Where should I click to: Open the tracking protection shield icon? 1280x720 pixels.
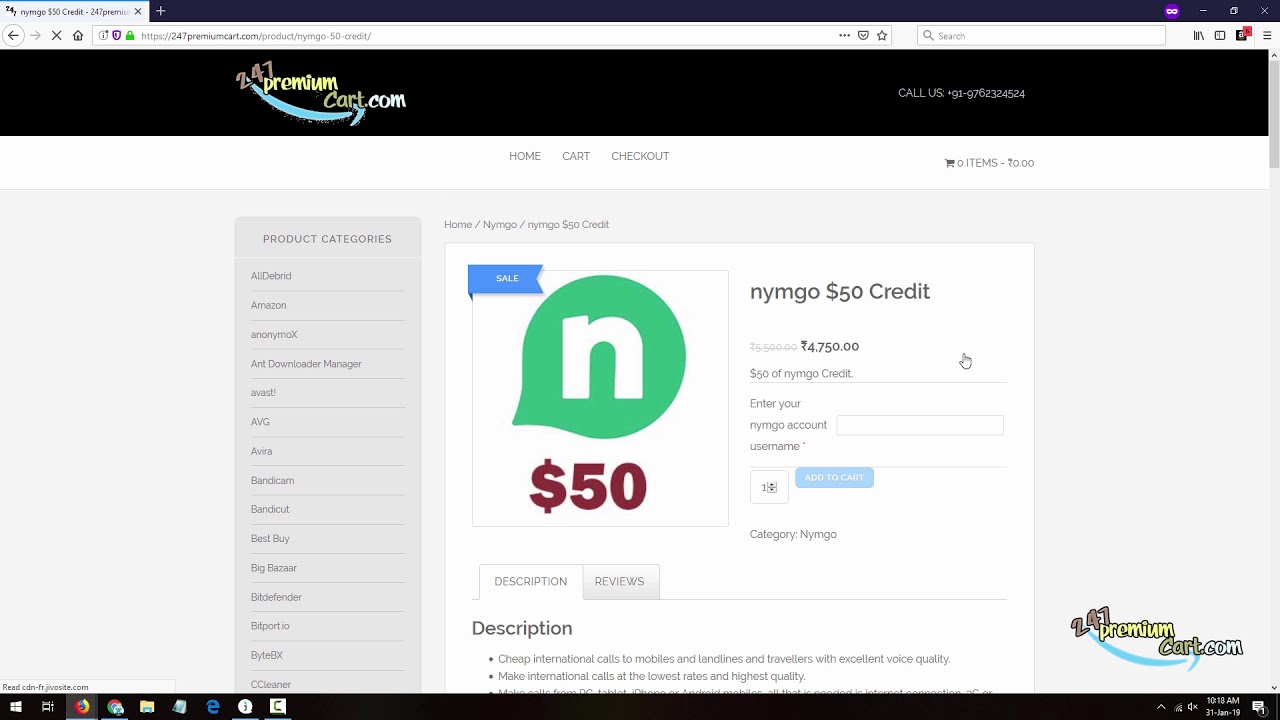[117, 35]
